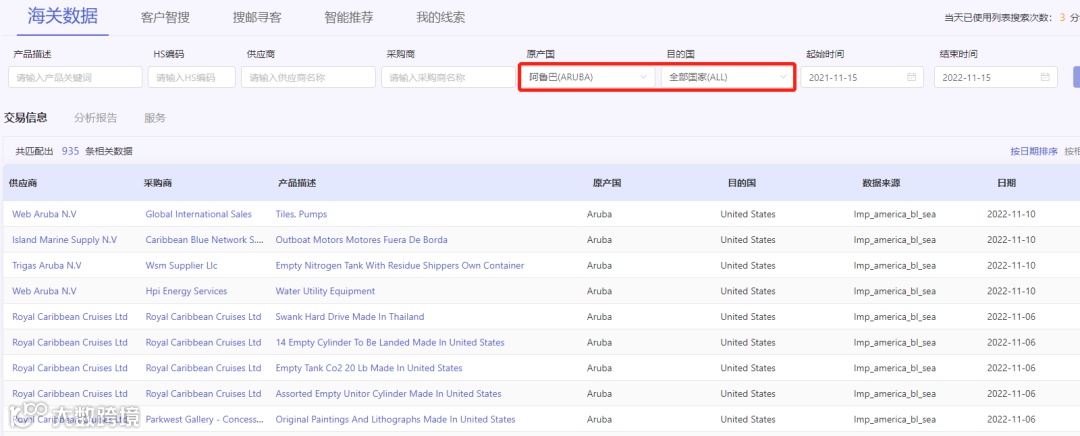Focus the HS编码 input field
This screenshot has height=436, width=1080.
pos(191,77)
